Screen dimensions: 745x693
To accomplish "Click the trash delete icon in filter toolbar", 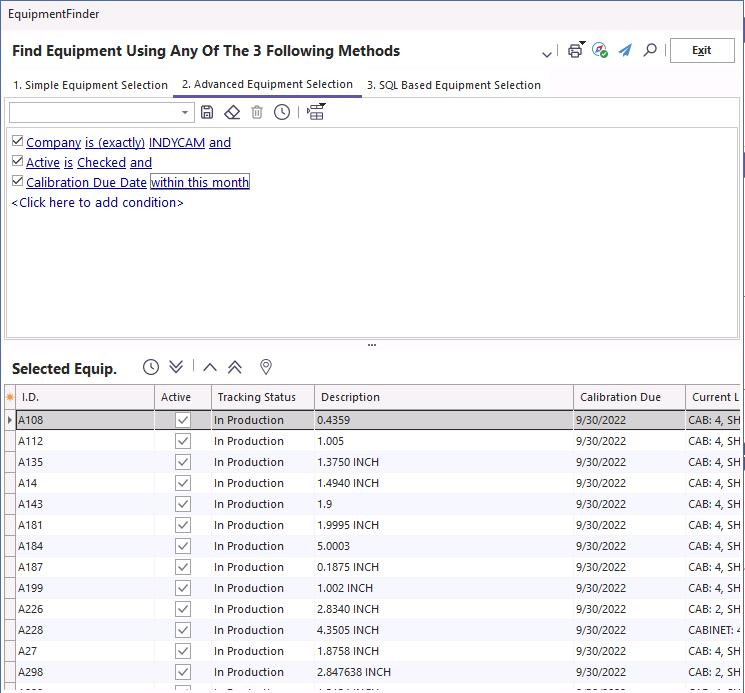I will pyautogui.click(x=257, y=112).
